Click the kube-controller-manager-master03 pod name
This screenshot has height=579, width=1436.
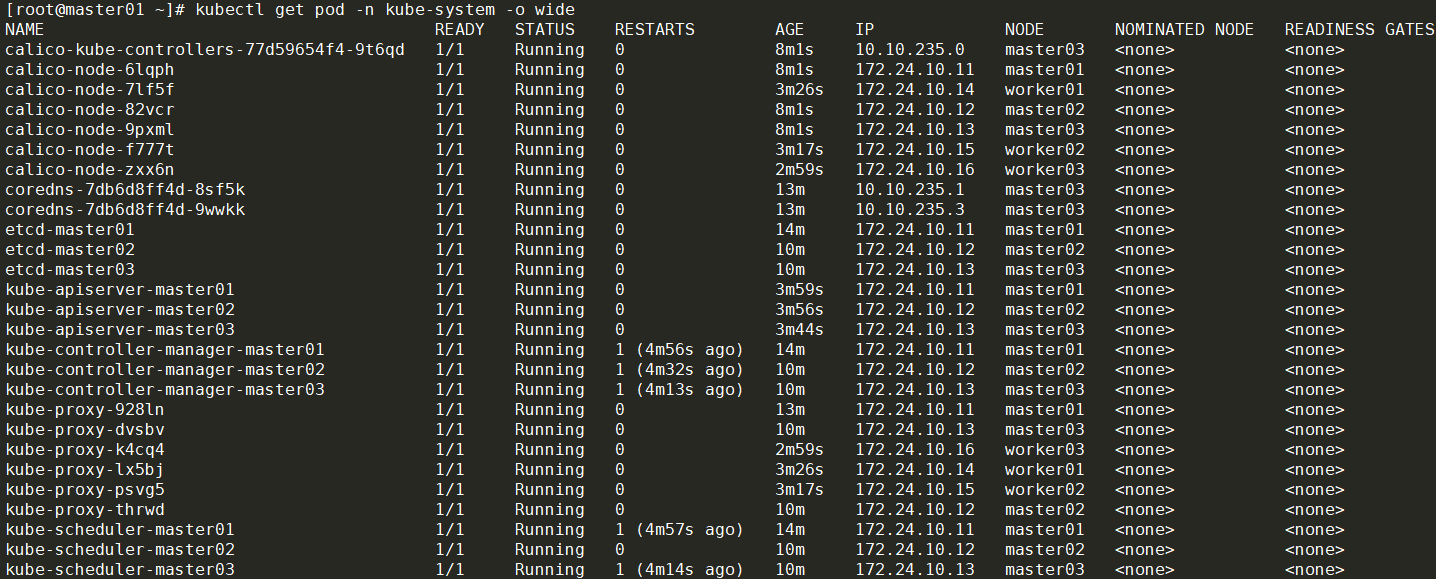coord(165,390)
